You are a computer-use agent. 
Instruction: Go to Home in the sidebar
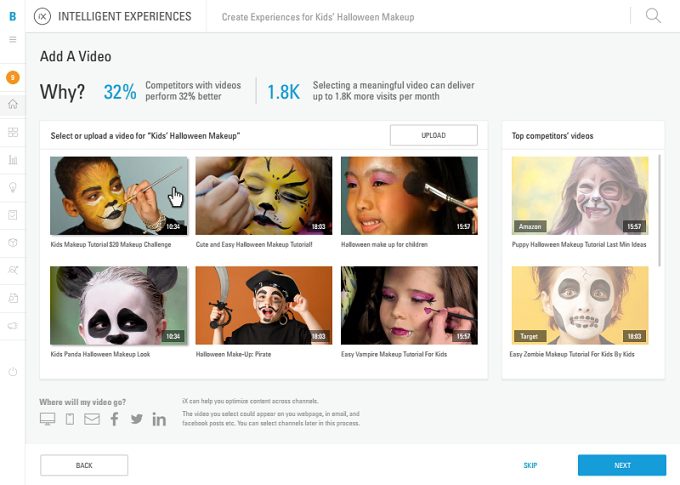click(13, 104)
